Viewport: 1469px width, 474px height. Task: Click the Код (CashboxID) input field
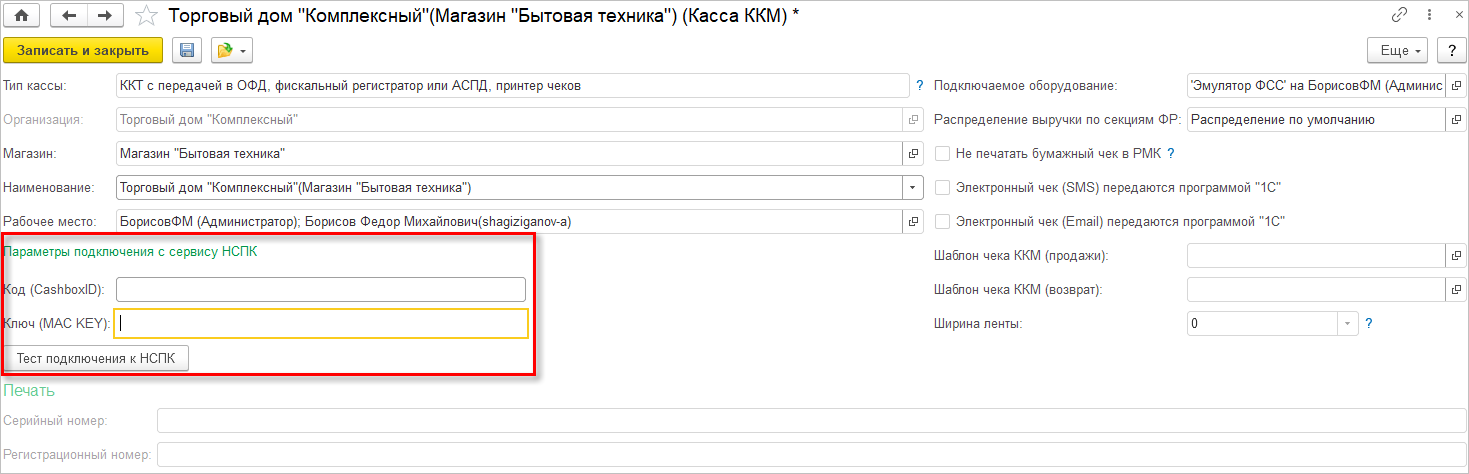click(320, 290)
